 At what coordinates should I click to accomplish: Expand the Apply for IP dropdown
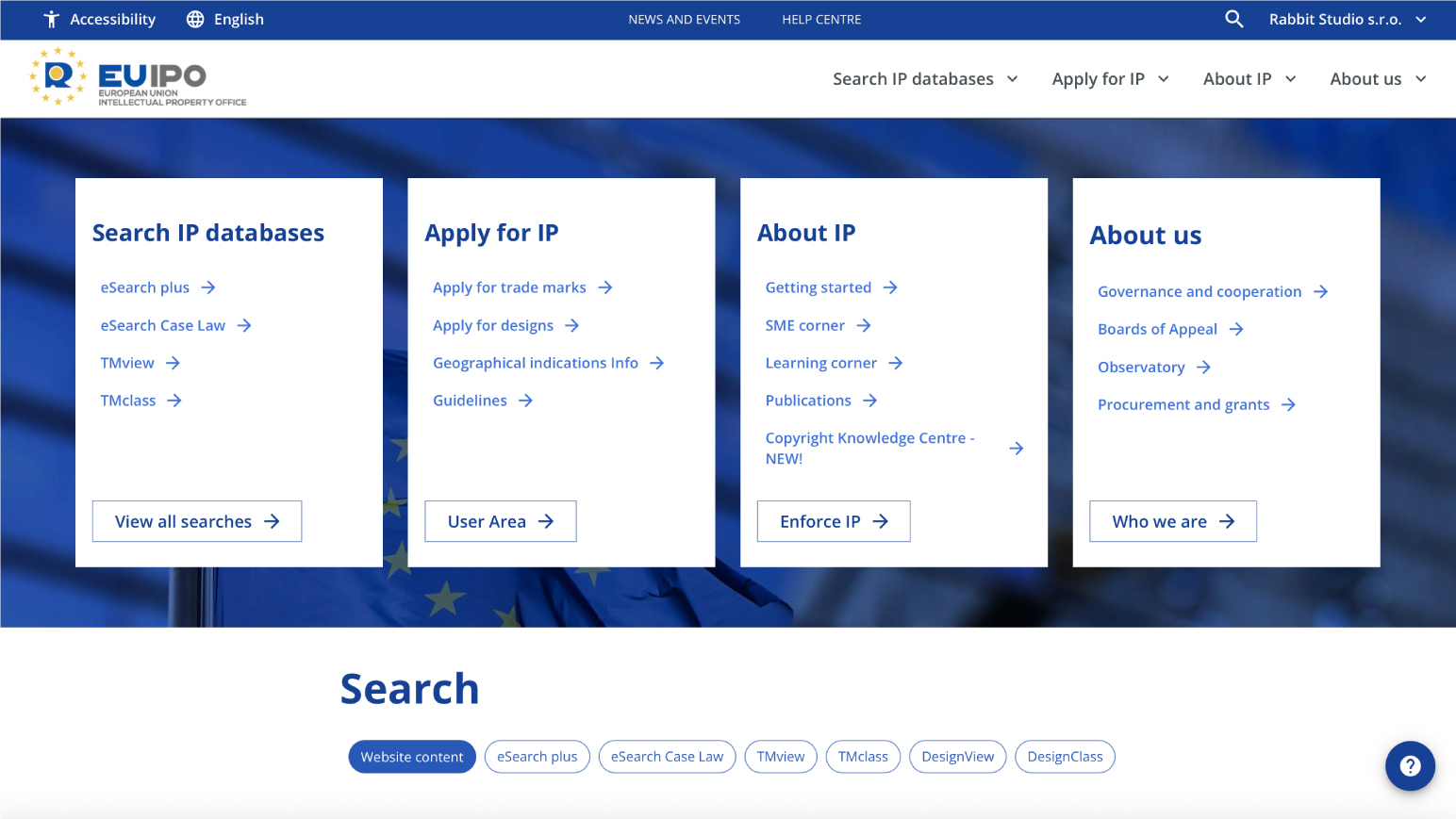pyautogui.click(x=1110, y=79)
